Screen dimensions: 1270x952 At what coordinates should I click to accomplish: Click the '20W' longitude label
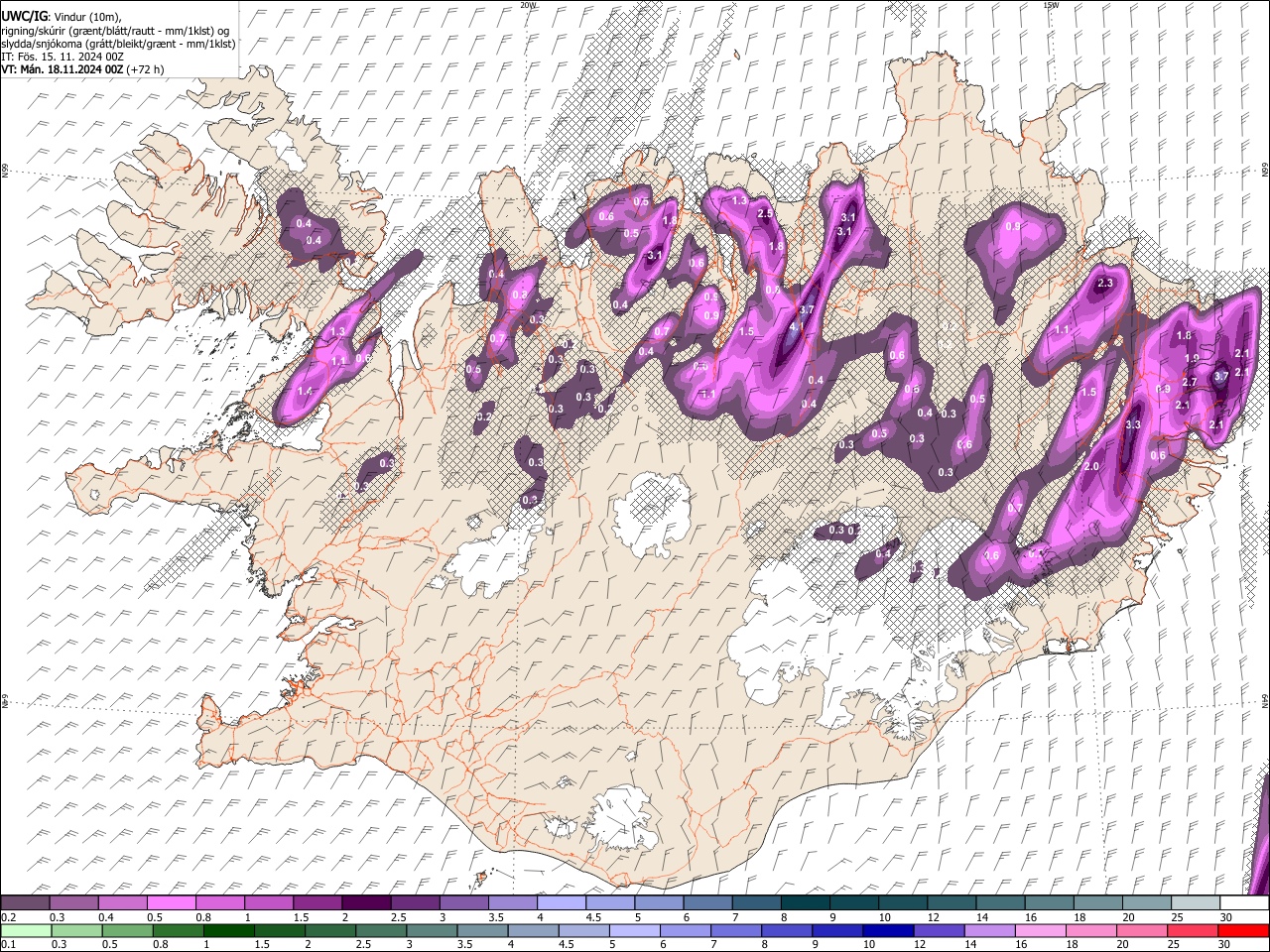[x=528, y=5]
